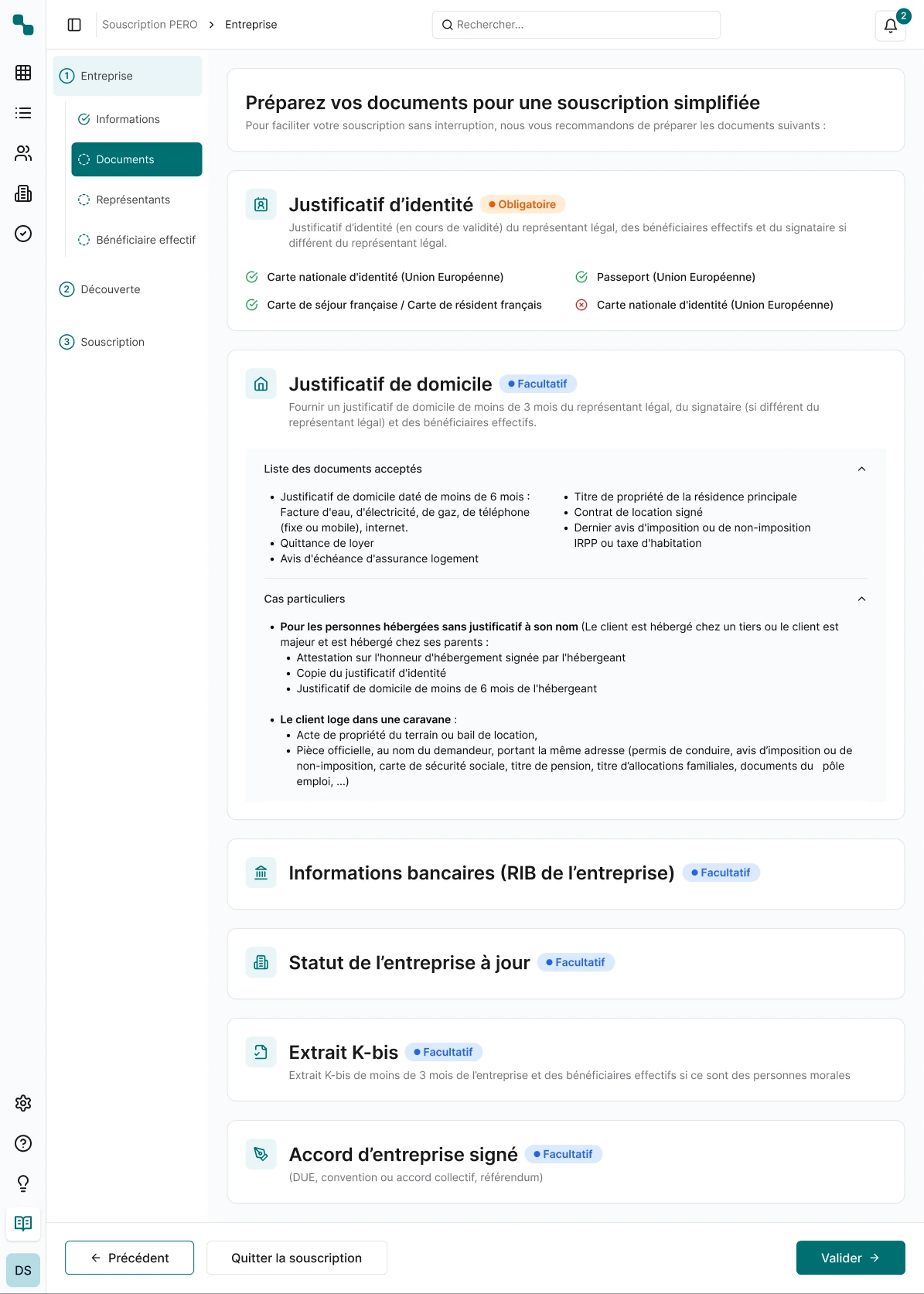Click the Statut de l'entreprise à jour heading
The image size is (924, 1294).
(x=410, y=963)
